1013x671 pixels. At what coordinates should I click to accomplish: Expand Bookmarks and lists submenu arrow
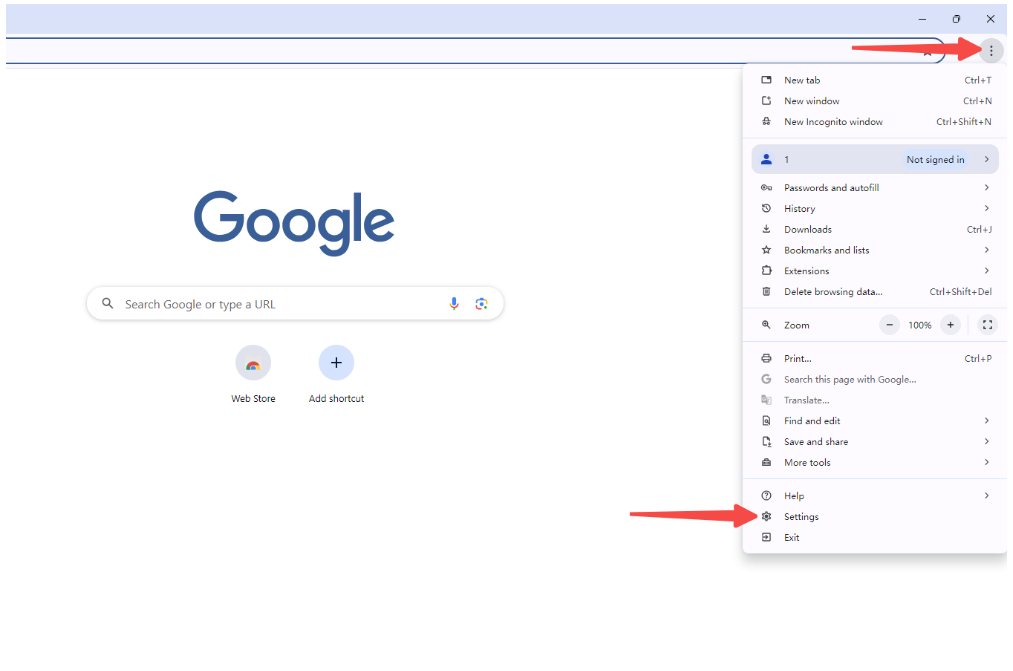[987, 250]
